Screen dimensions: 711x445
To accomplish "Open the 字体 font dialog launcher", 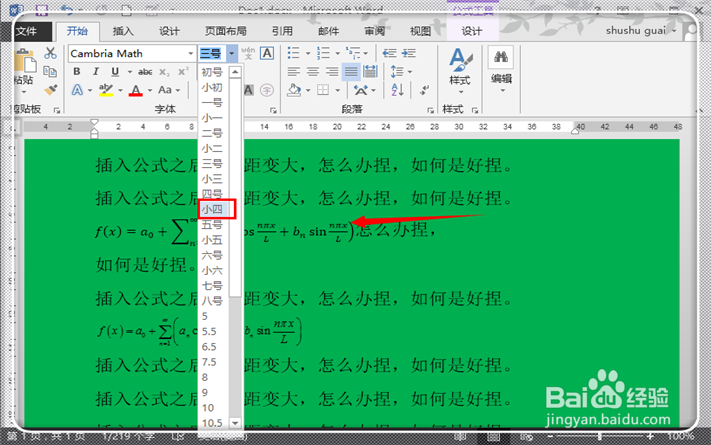I will pos(273,110).
